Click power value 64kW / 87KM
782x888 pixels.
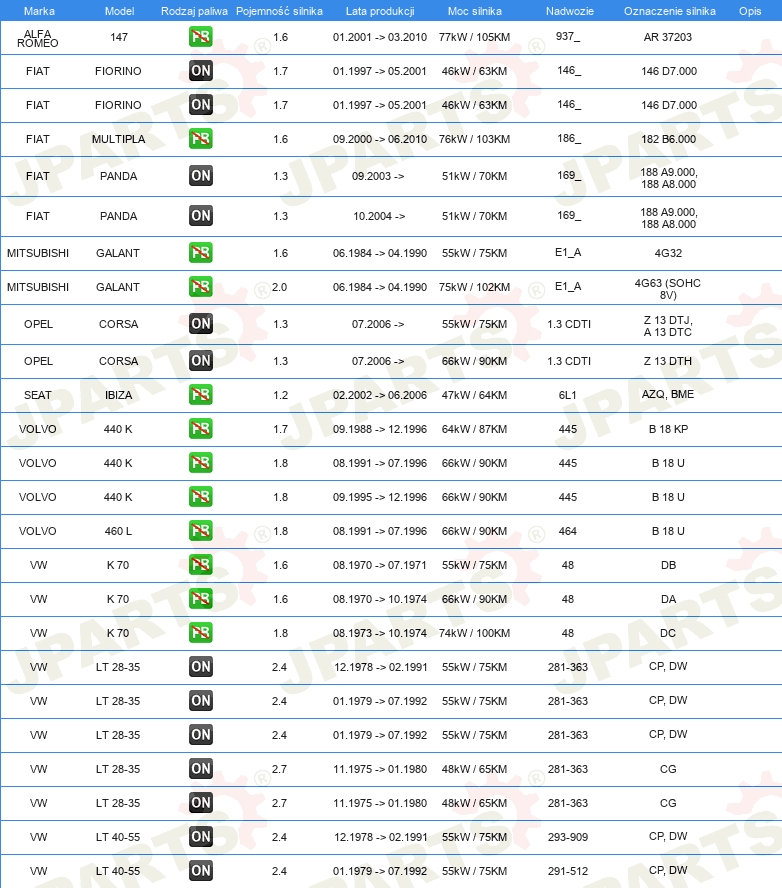(x=475, y=429)
